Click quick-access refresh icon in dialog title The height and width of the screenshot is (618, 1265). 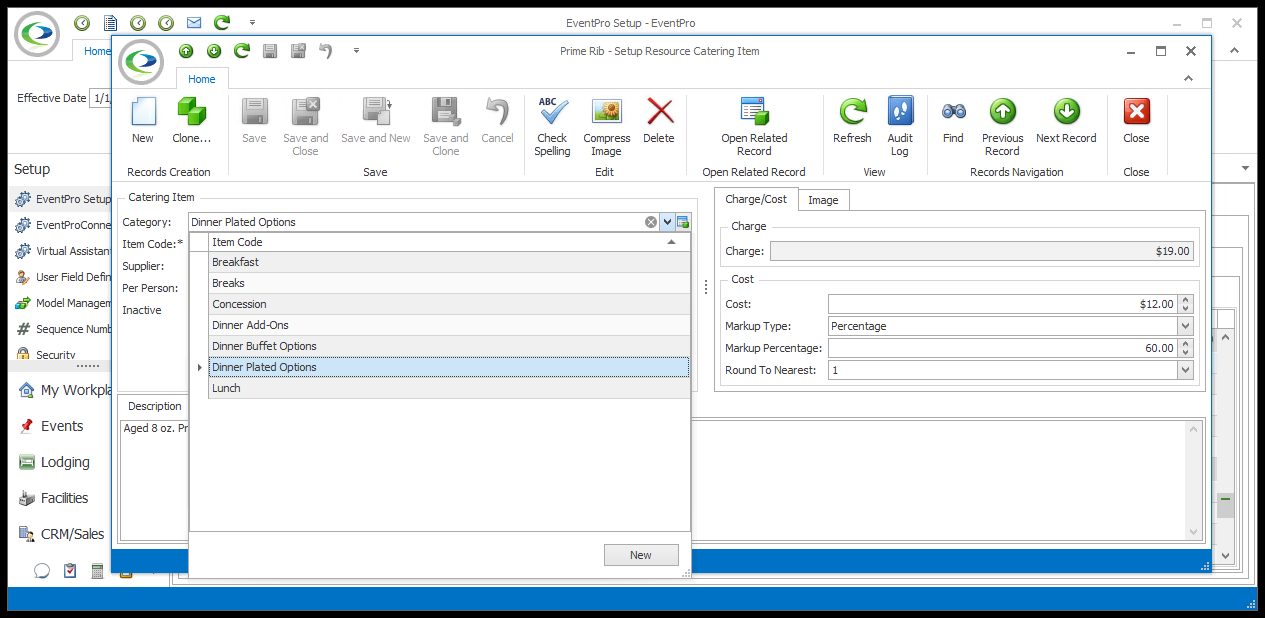coord(242,51)
